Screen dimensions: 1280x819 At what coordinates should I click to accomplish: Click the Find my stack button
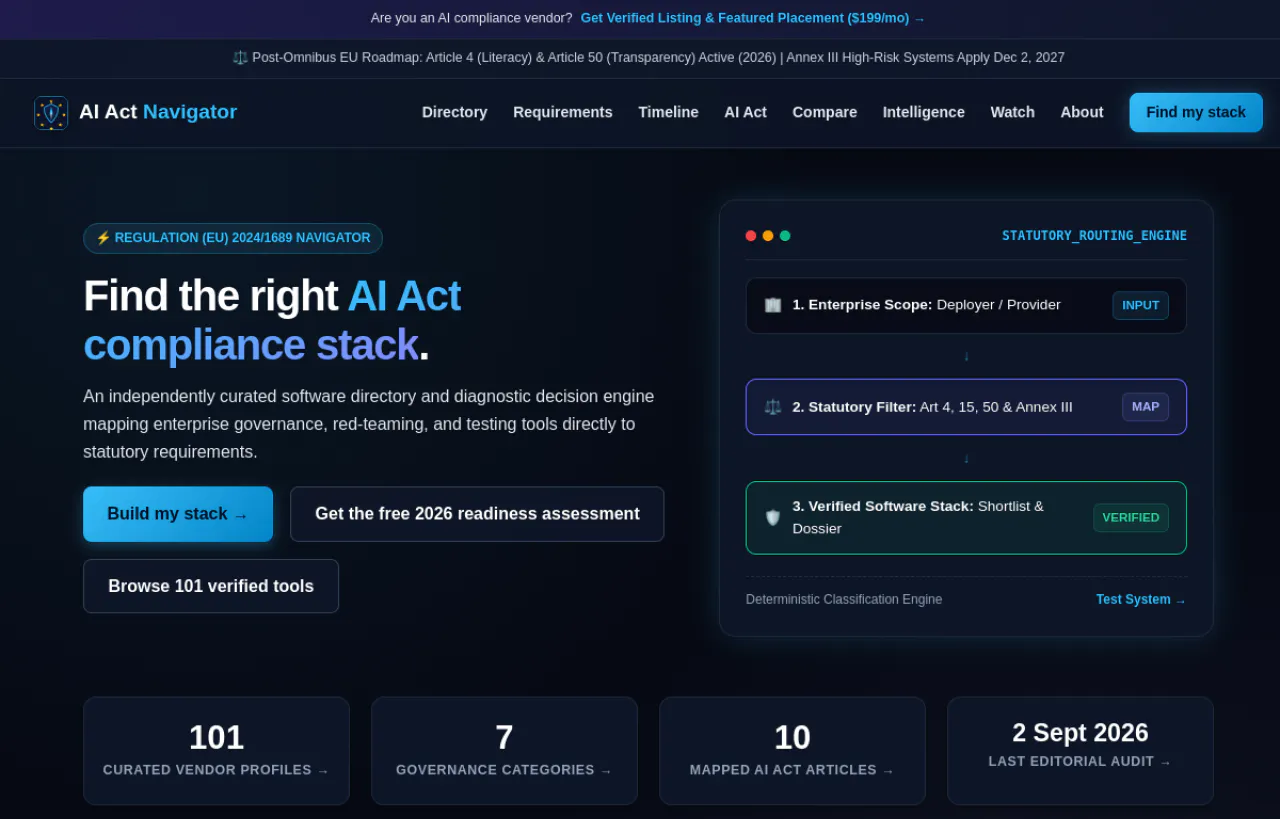(x=1196, y=112)
